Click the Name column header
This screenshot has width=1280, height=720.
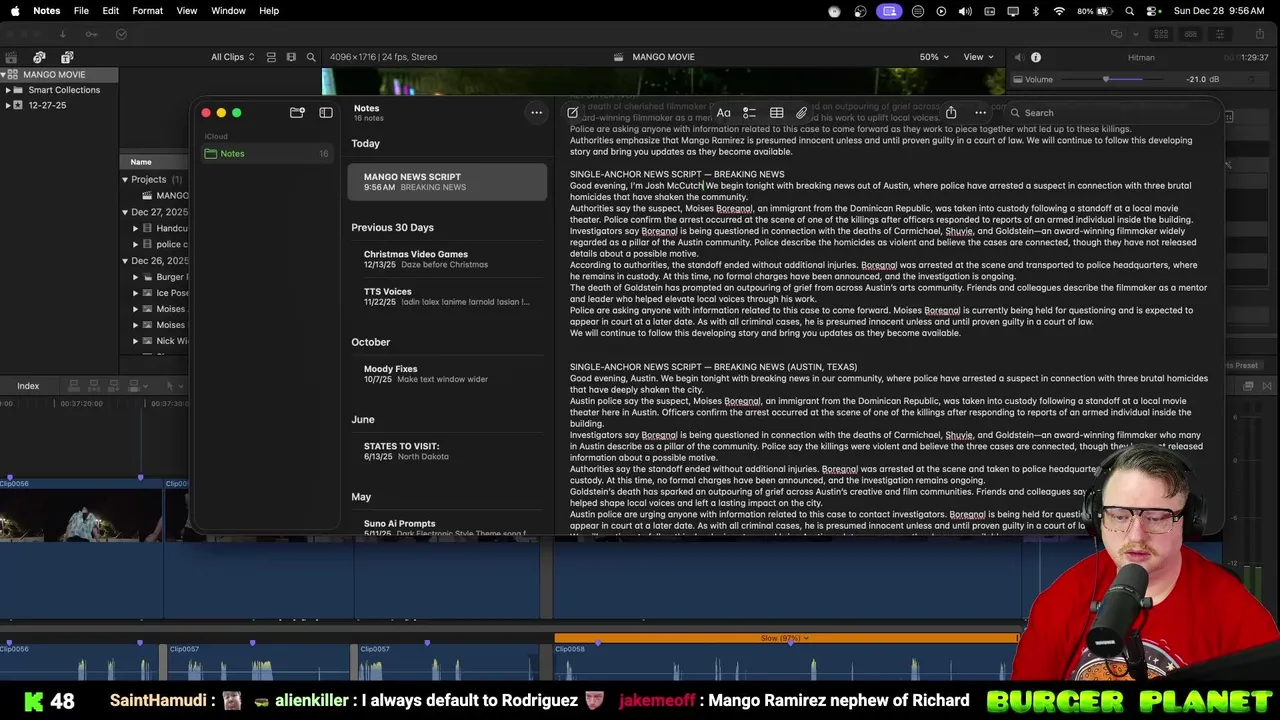pyautogui.click(x=141, y=162)
